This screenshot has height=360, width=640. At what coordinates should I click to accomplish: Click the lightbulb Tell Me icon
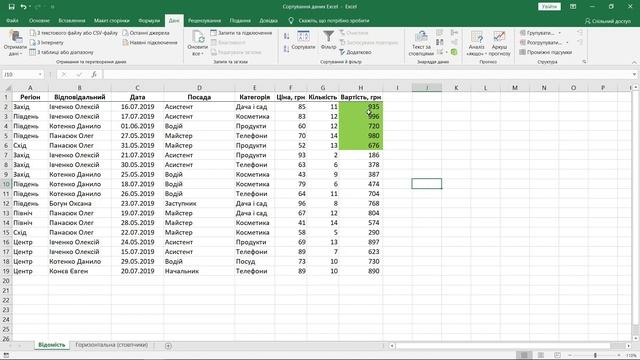point(291,20)
